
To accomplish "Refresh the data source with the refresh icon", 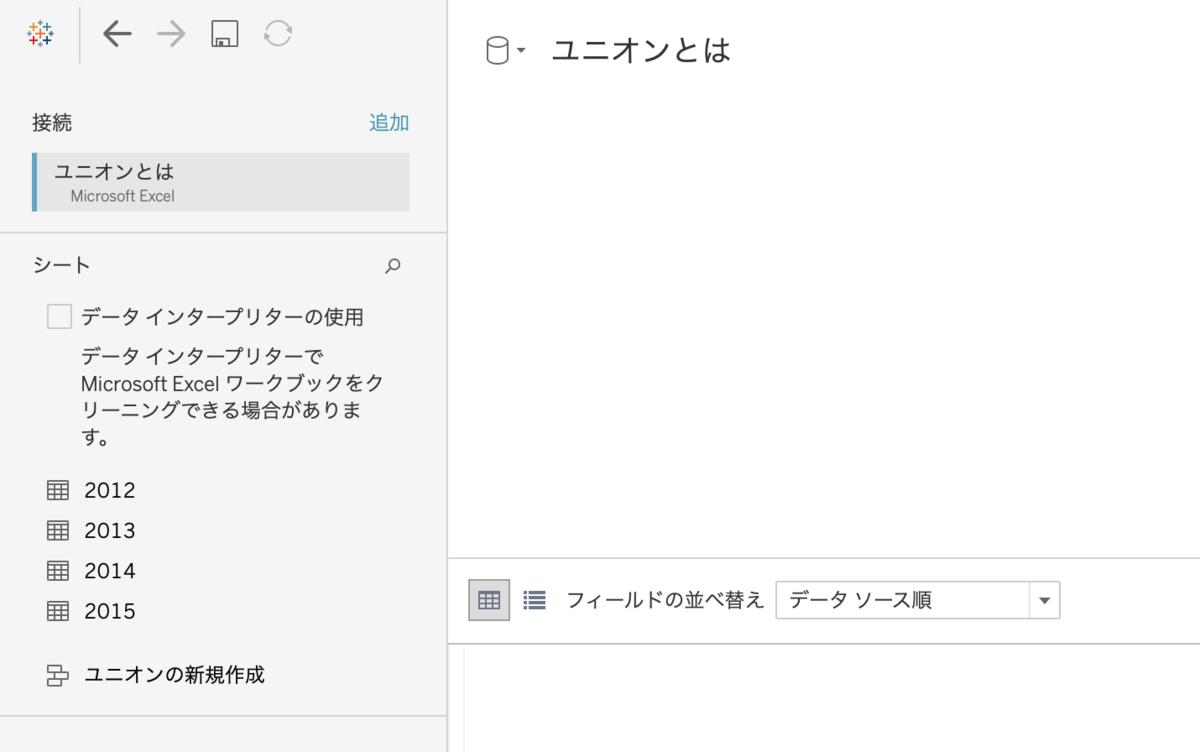I will [x=277, y=33].
